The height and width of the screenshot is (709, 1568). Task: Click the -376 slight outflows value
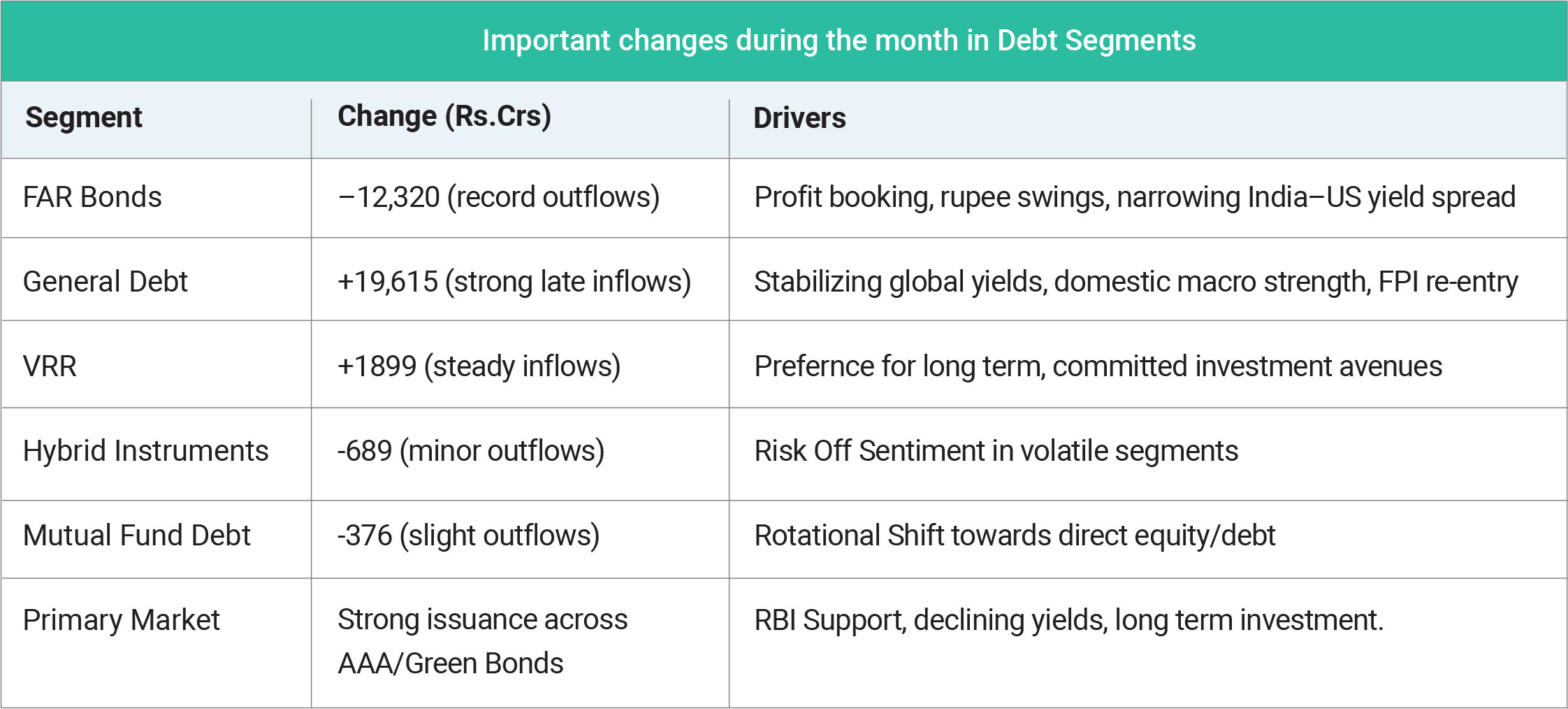(468, 536)
